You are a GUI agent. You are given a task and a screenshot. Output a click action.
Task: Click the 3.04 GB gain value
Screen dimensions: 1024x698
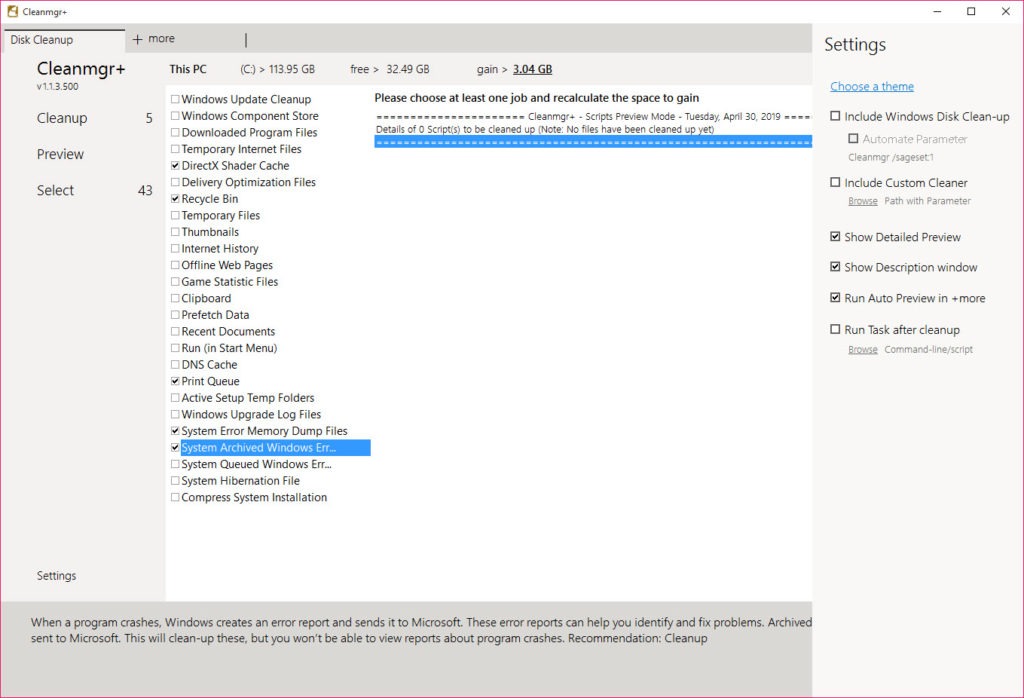(532, 69)
